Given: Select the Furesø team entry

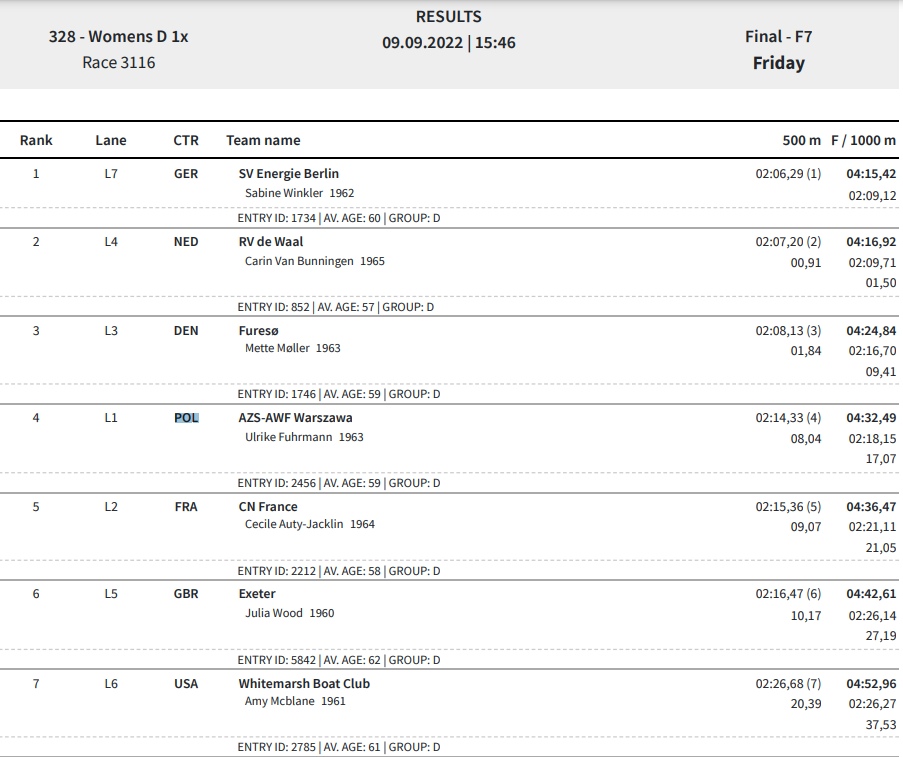Looking at the screenshot, I should [259, 331].
